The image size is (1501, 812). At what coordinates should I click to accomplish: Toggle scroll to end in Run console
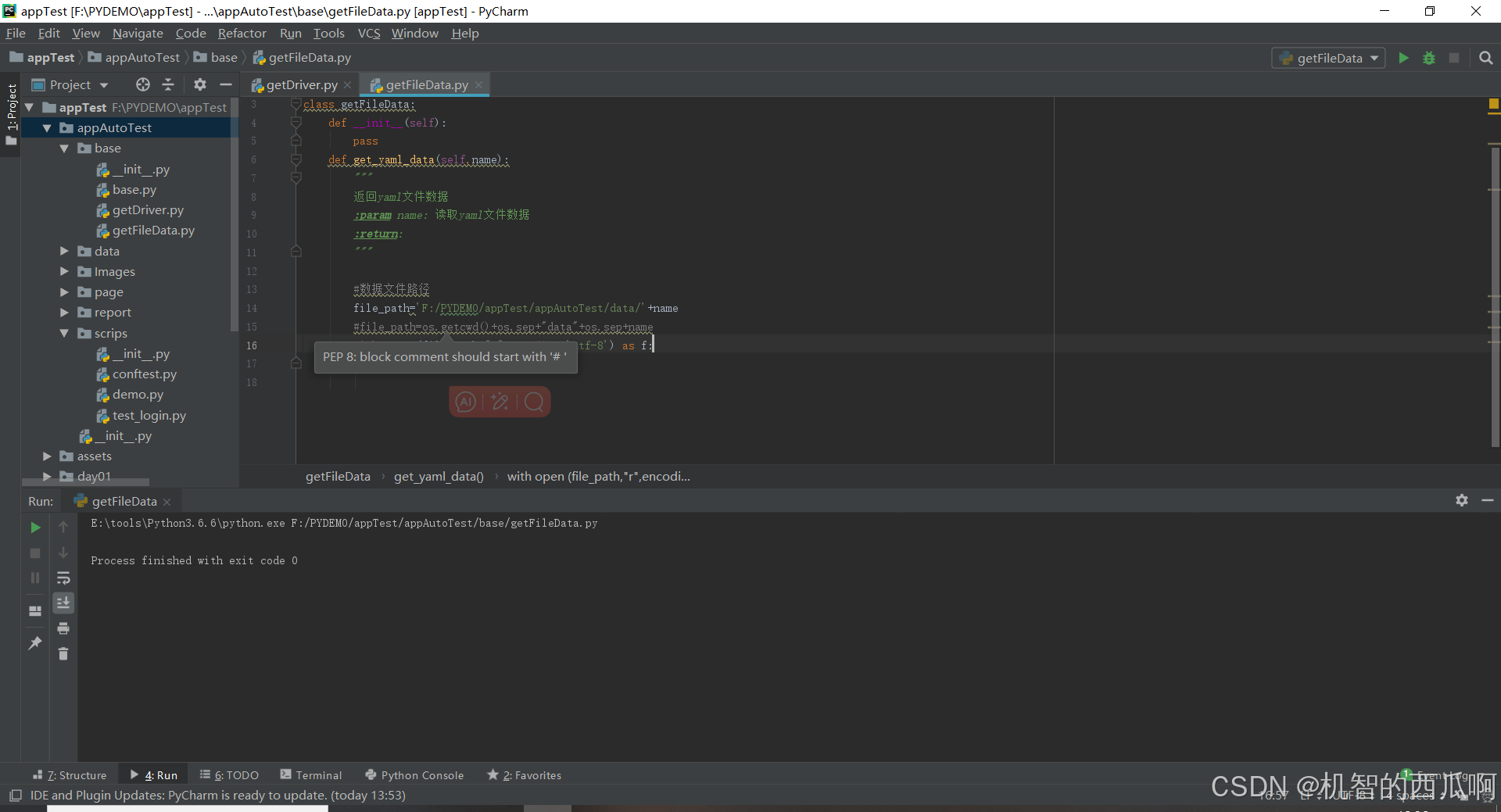pos(63,603)
